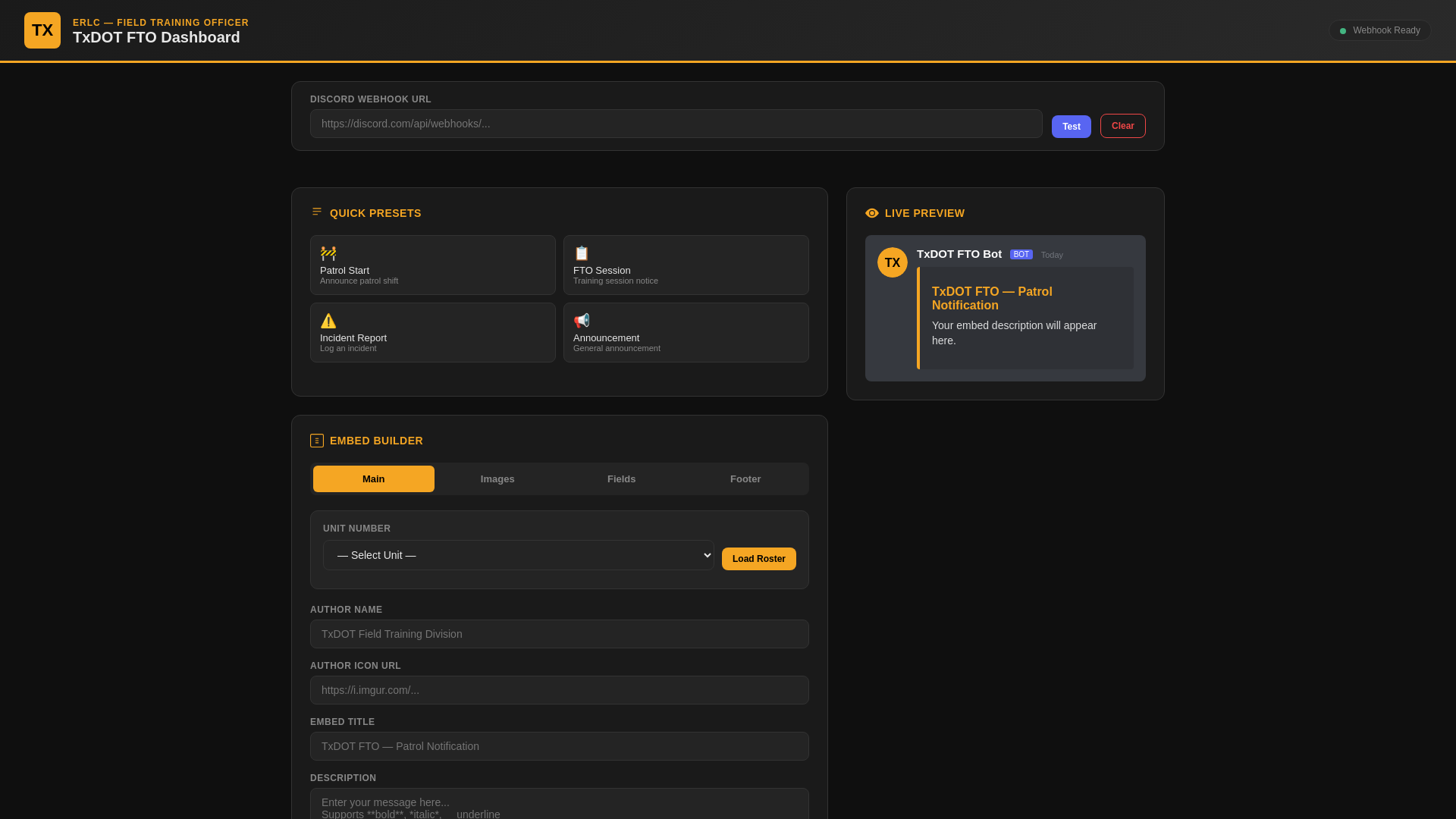The width and height of the screenshot is (1456, 819).
Task: Click 'Your embed description will appear here' text
Action: tap(1014, 333)
